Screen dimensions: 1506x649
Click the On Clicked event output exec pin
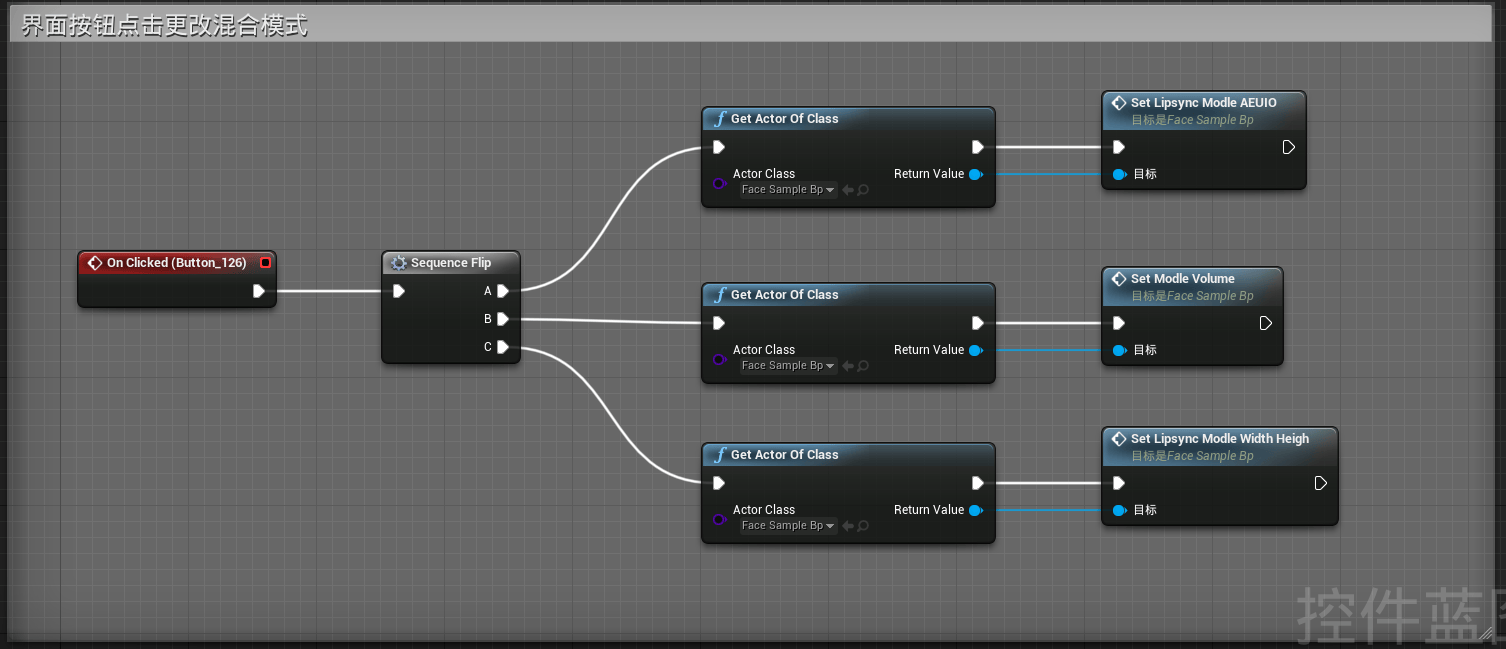pos(259,291)
